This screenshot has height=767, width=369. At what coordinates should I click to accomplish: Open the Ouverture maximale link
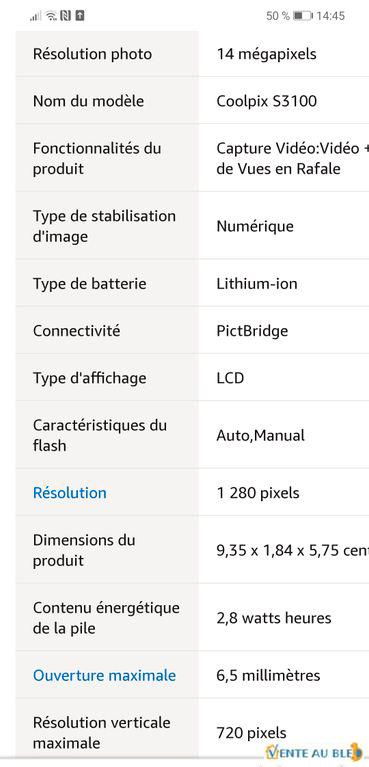104,676
